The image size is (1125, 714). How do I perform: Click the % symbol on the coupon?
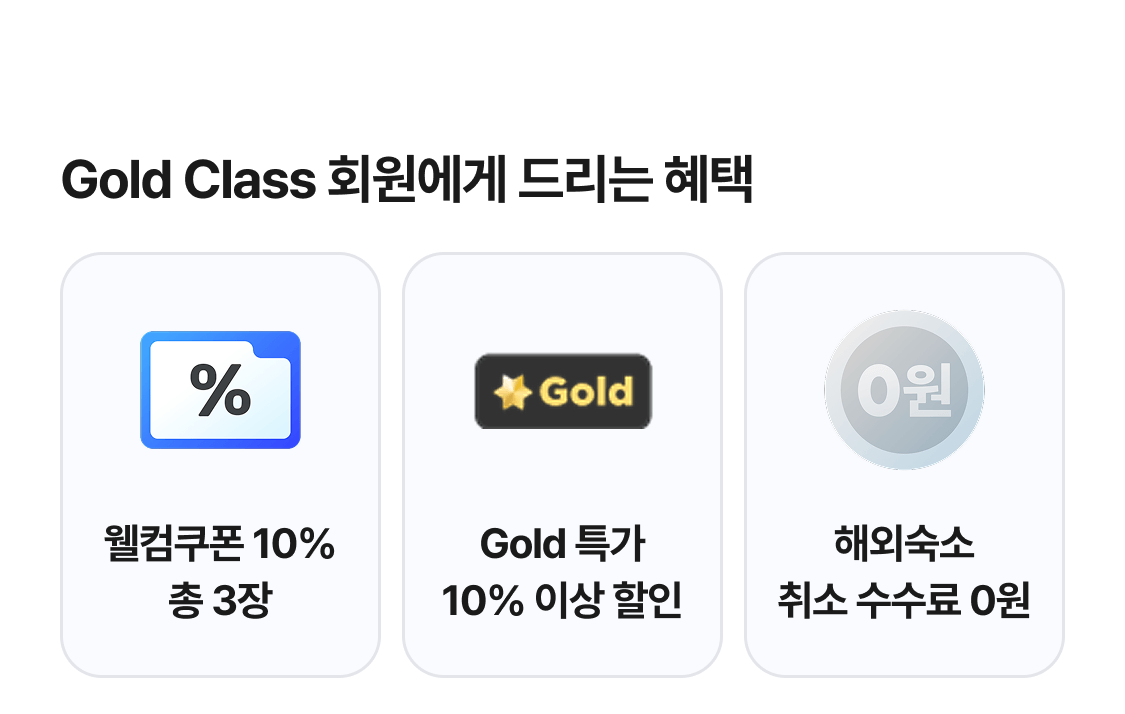220,390
